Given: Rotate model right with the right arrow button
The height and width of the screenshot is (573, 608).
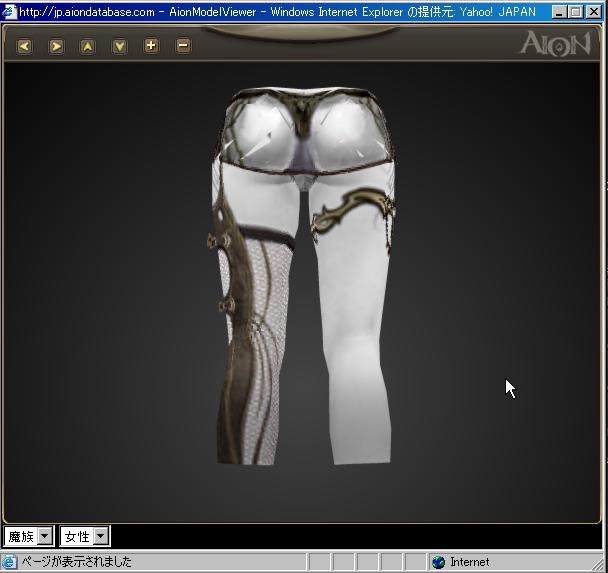Looking at the screenshot, I should (56, 47).
